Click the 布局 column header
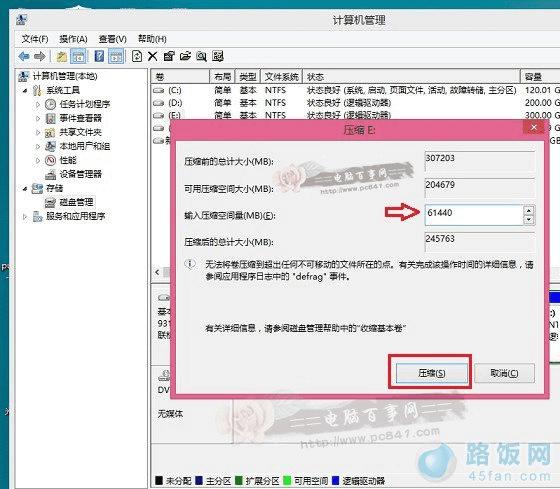The height and width of the screenshot is (489, 560). [222, 76]
